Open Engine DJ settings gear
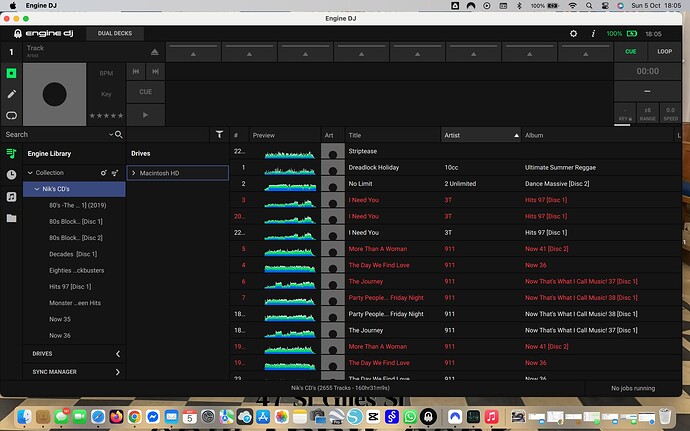 point(573,33)
